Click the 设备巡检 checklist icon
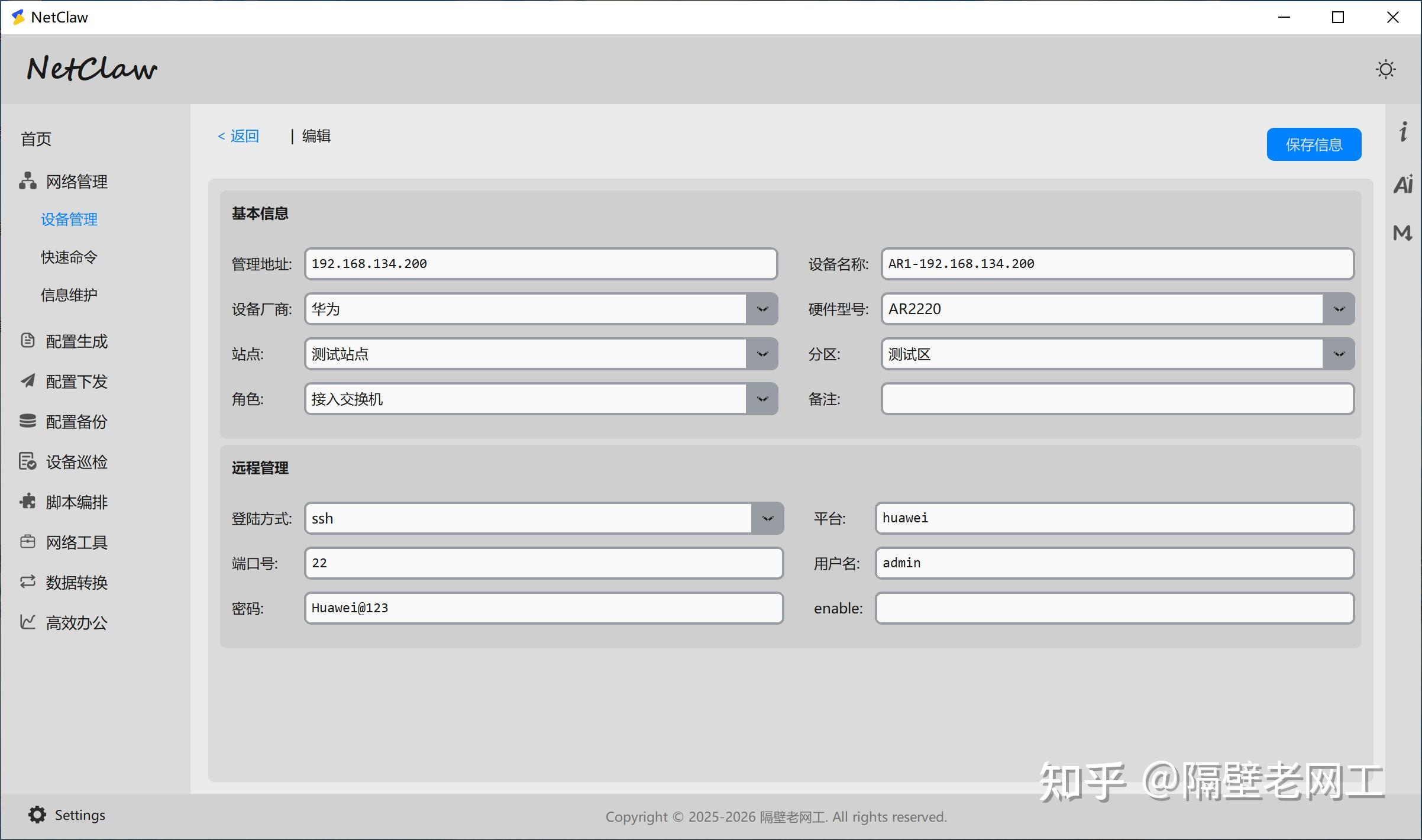Screen dimensions: 1422x840 click(27, 461)
